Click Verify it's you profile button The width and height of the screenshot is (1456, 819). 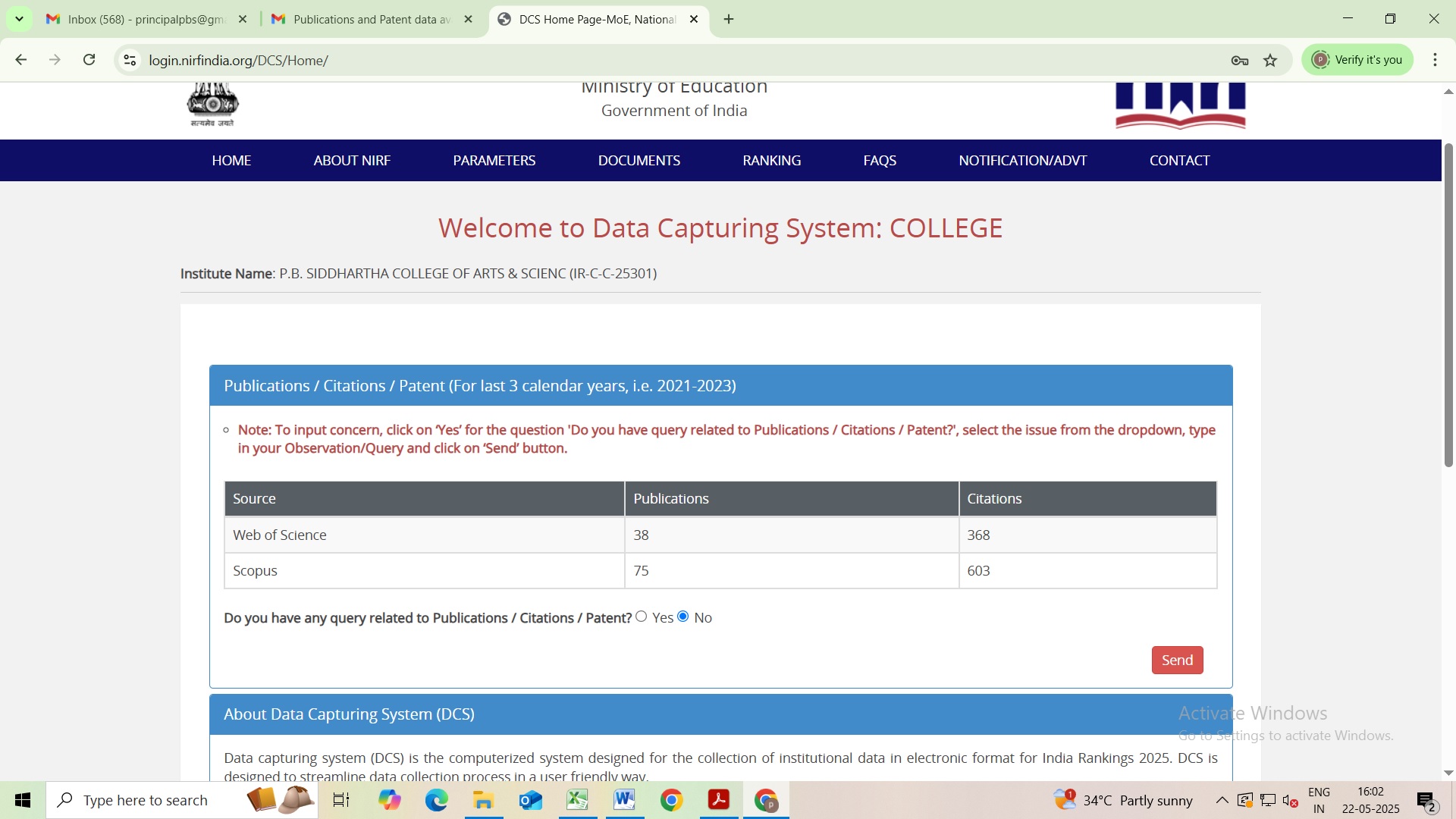coord(1357,60)
